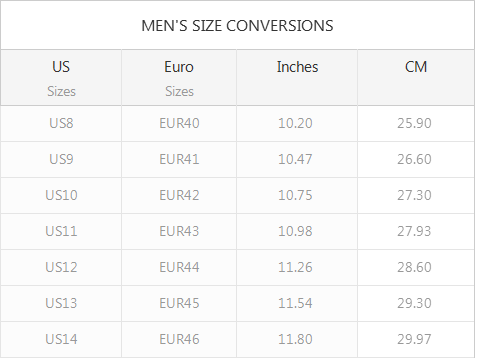This screenshot has width=477, height=360.
Task: Click the MEN'S SIZE CONVERSIONS title
Action: tap(237, 26)
